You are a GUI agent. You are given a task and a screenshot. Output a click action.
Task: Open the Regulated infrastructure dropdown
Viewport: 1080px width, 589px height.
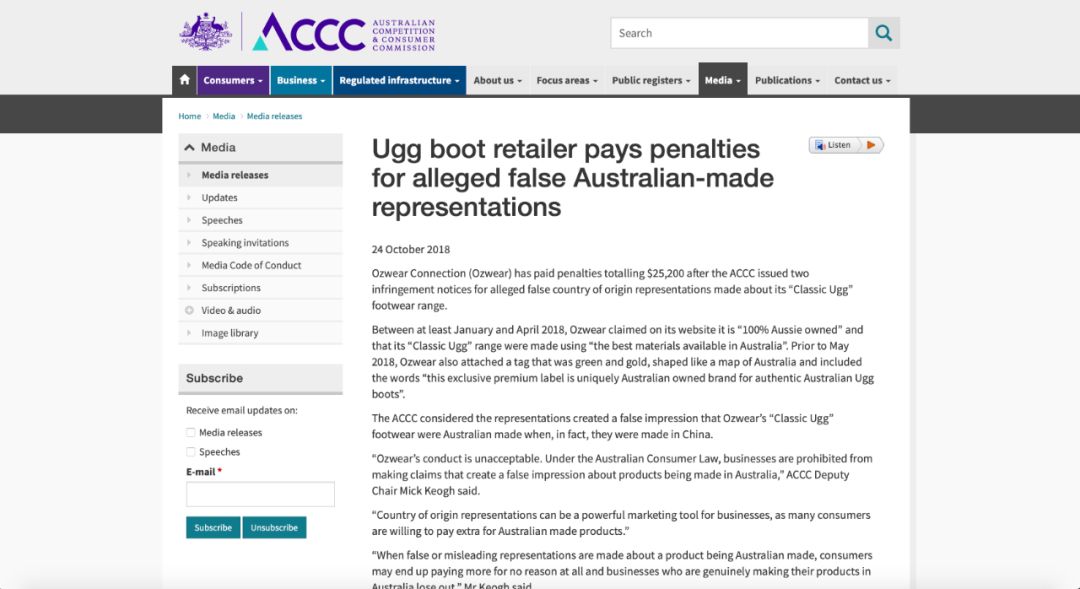(x=399, y=80)
